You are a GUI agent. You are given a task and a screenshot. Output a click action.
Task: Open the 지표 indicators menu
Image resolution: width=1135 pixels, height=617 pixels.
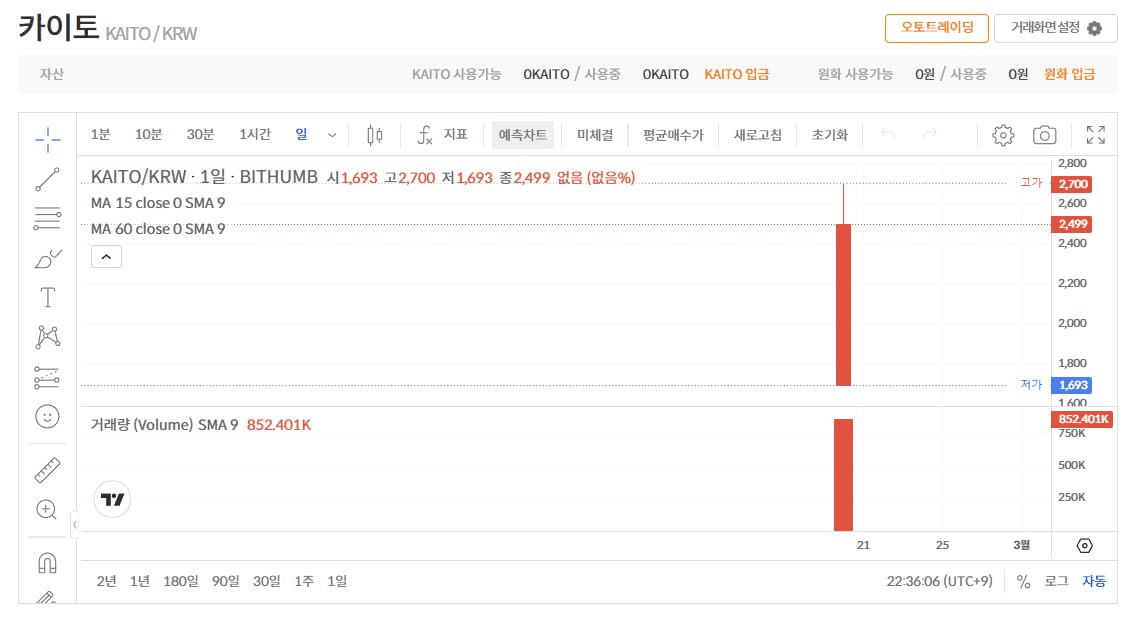point(442,135)
